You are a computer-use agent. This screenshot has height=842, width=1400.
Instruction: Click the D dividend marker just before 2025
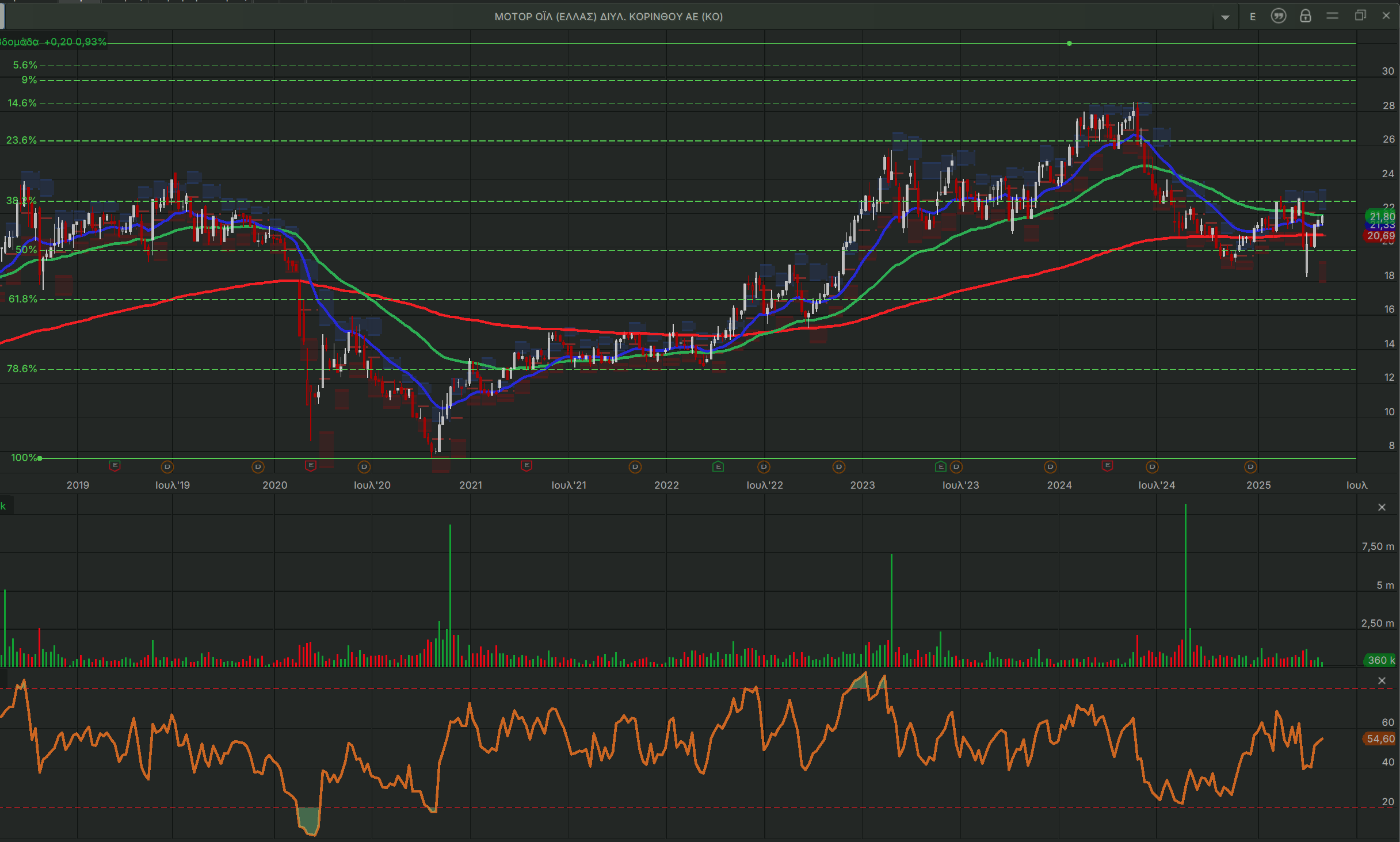[x=1250, y=467]
